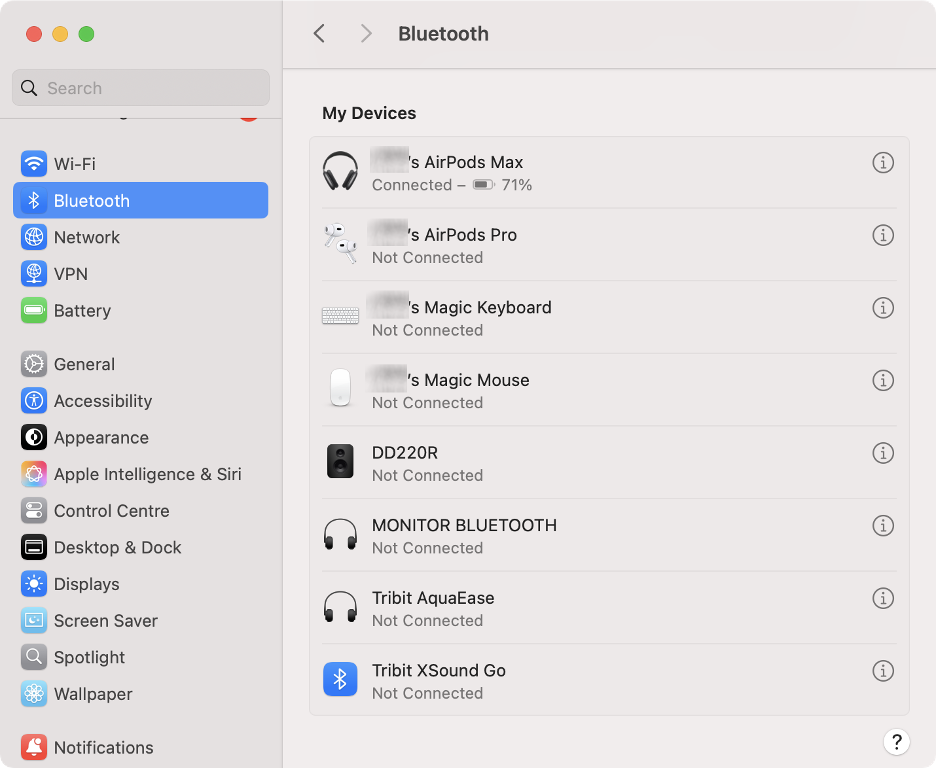Open Wallpaper settings in sidebar
The image size is (936, 768).
click(140, 694)
